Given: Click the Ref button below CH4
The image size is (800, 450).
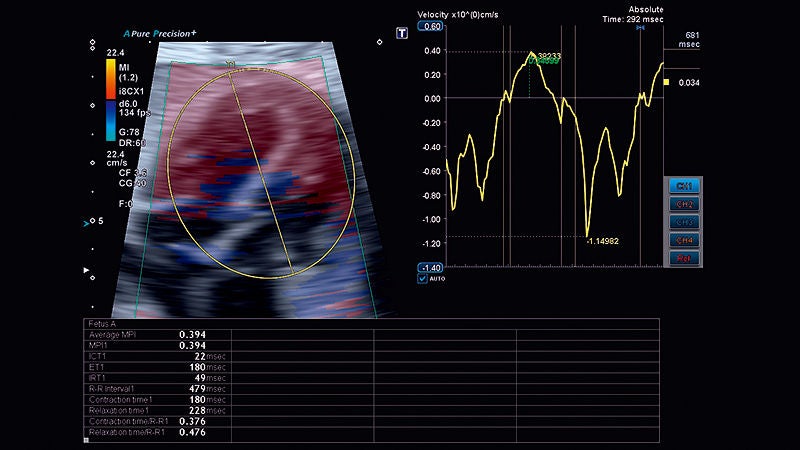Looking at the screenshot, I should click(x=684, y=258).
